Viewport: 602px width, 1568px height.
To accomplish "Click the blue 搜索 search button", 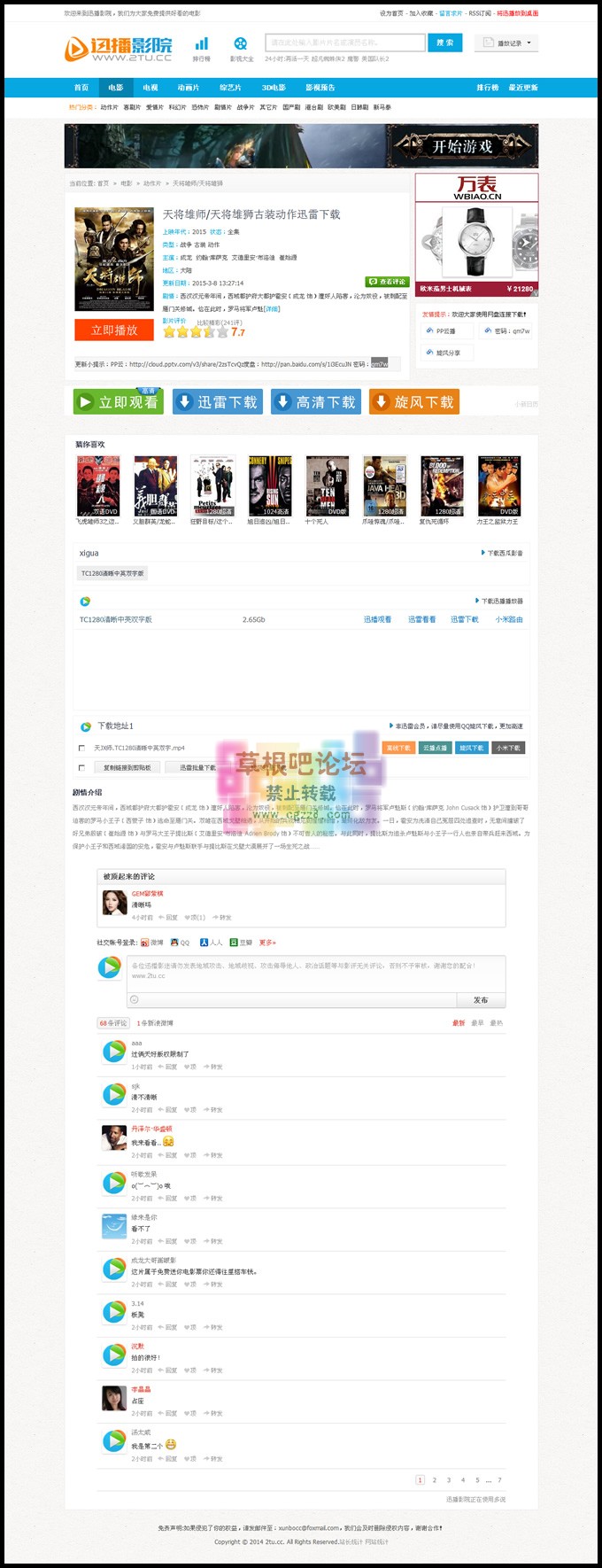I will click(445, 43).
